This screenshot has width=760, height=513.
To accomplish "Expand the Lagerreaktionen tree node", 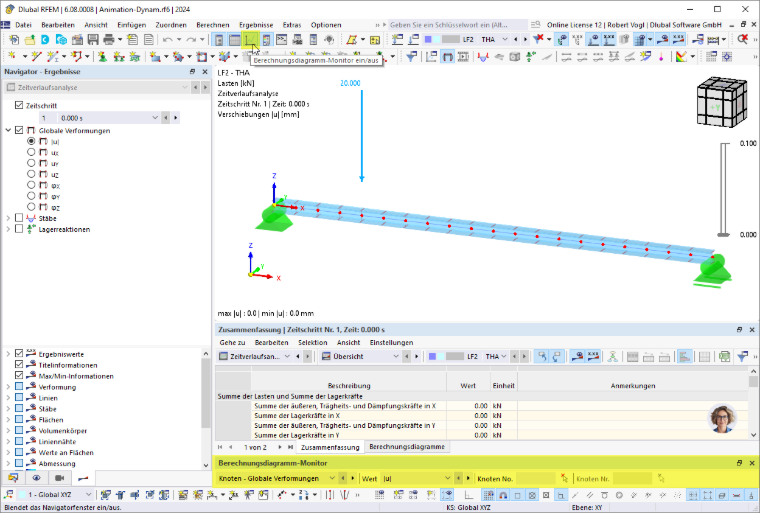I will pos(8,229).
